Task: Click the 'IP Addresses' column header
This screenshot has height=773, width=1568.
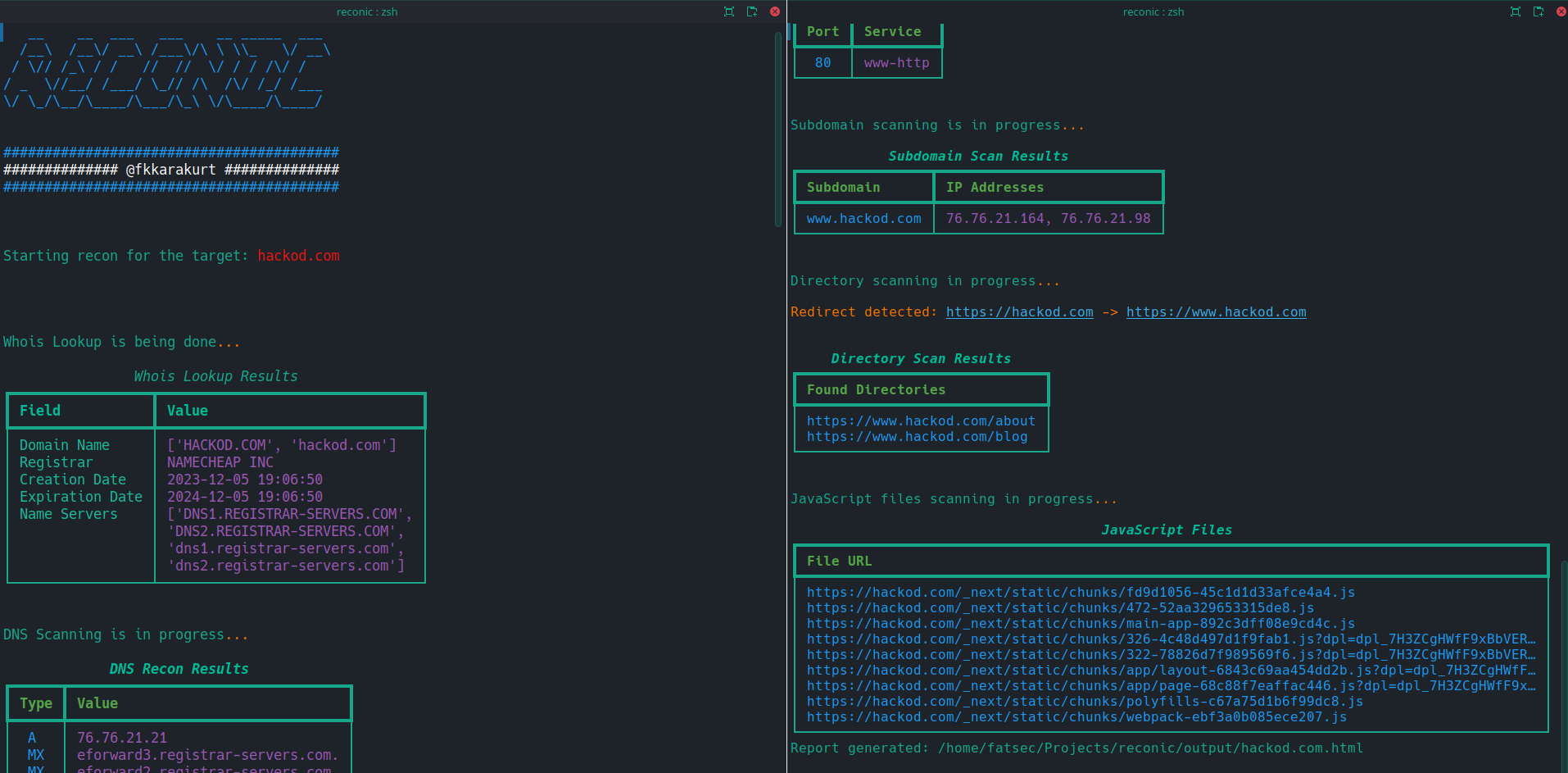Action: click(995, 188)
